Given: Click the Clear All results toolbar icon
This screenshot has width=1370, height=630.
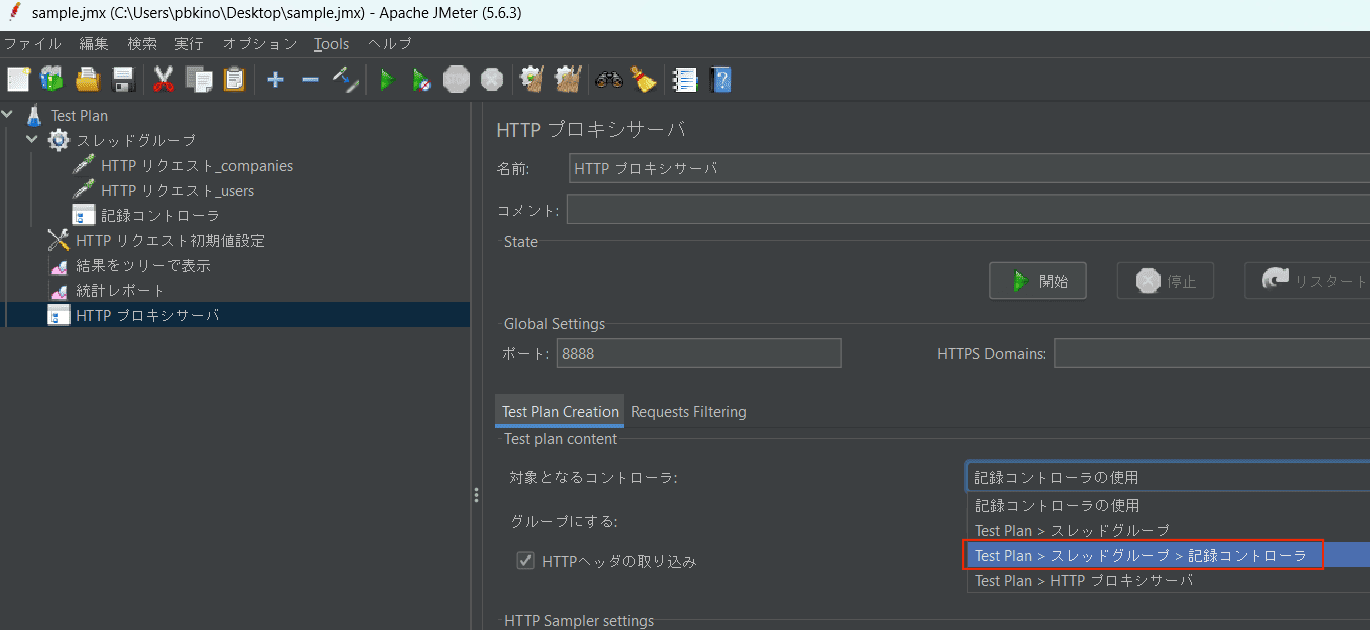Looking at the screenshot, I should tap(568, 80).
